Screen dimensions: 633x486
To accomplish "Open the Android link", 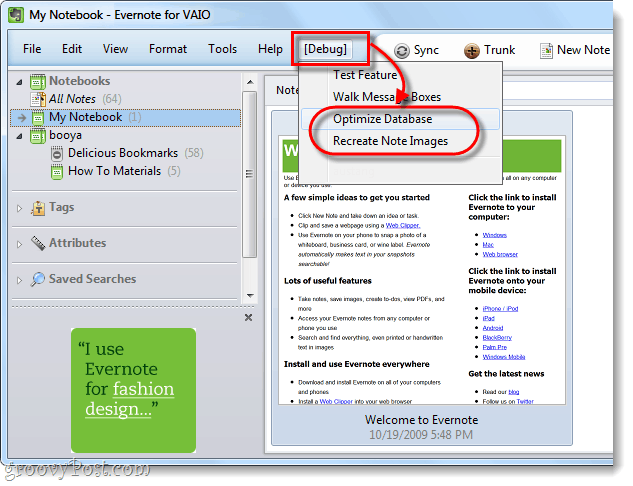I will (x=493, y=328).
